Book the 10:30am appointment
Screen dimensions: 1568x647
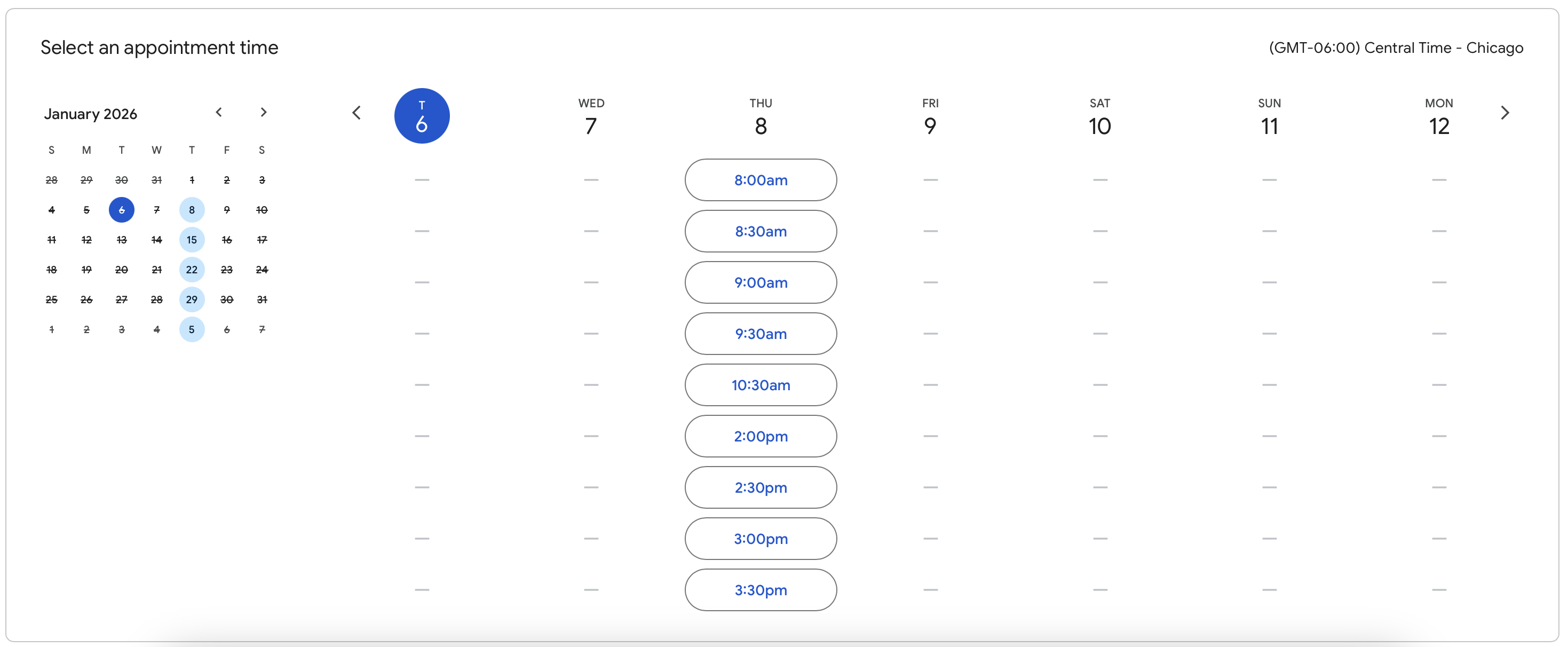coord(761,385)
